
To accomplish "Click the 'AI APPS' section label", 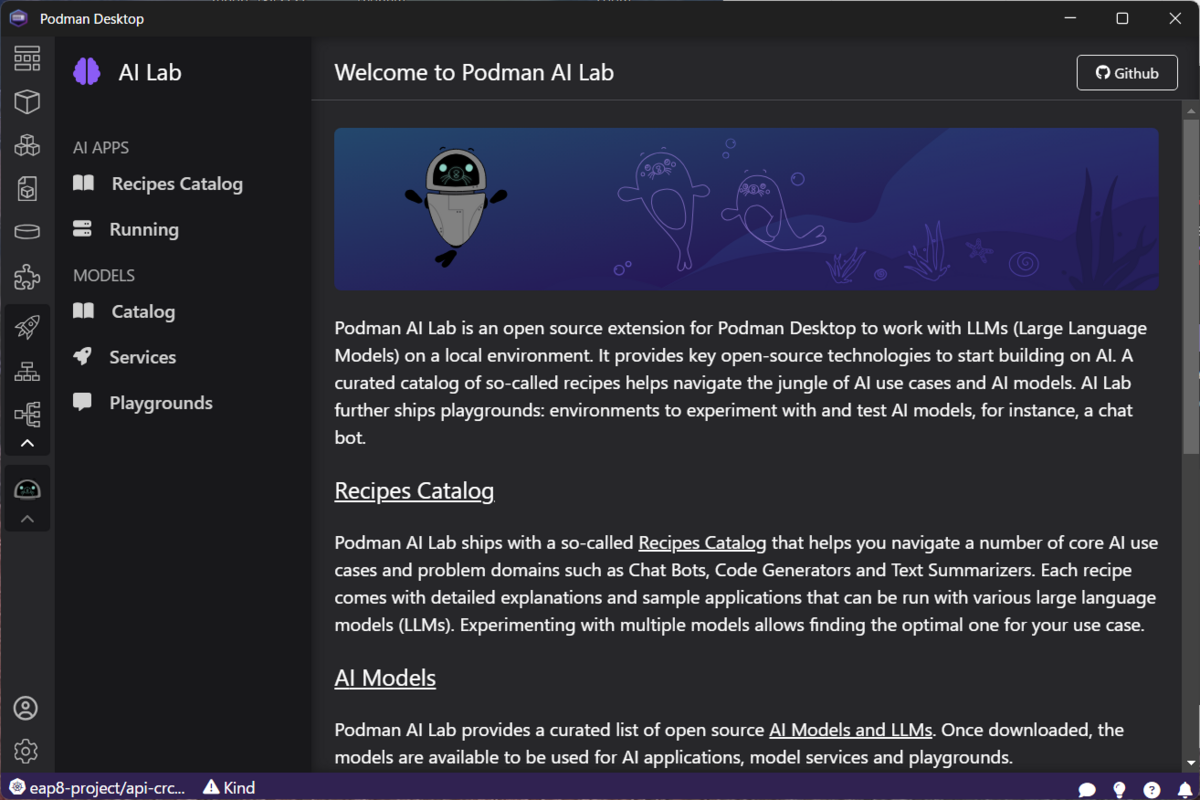I will pos(101,147).
